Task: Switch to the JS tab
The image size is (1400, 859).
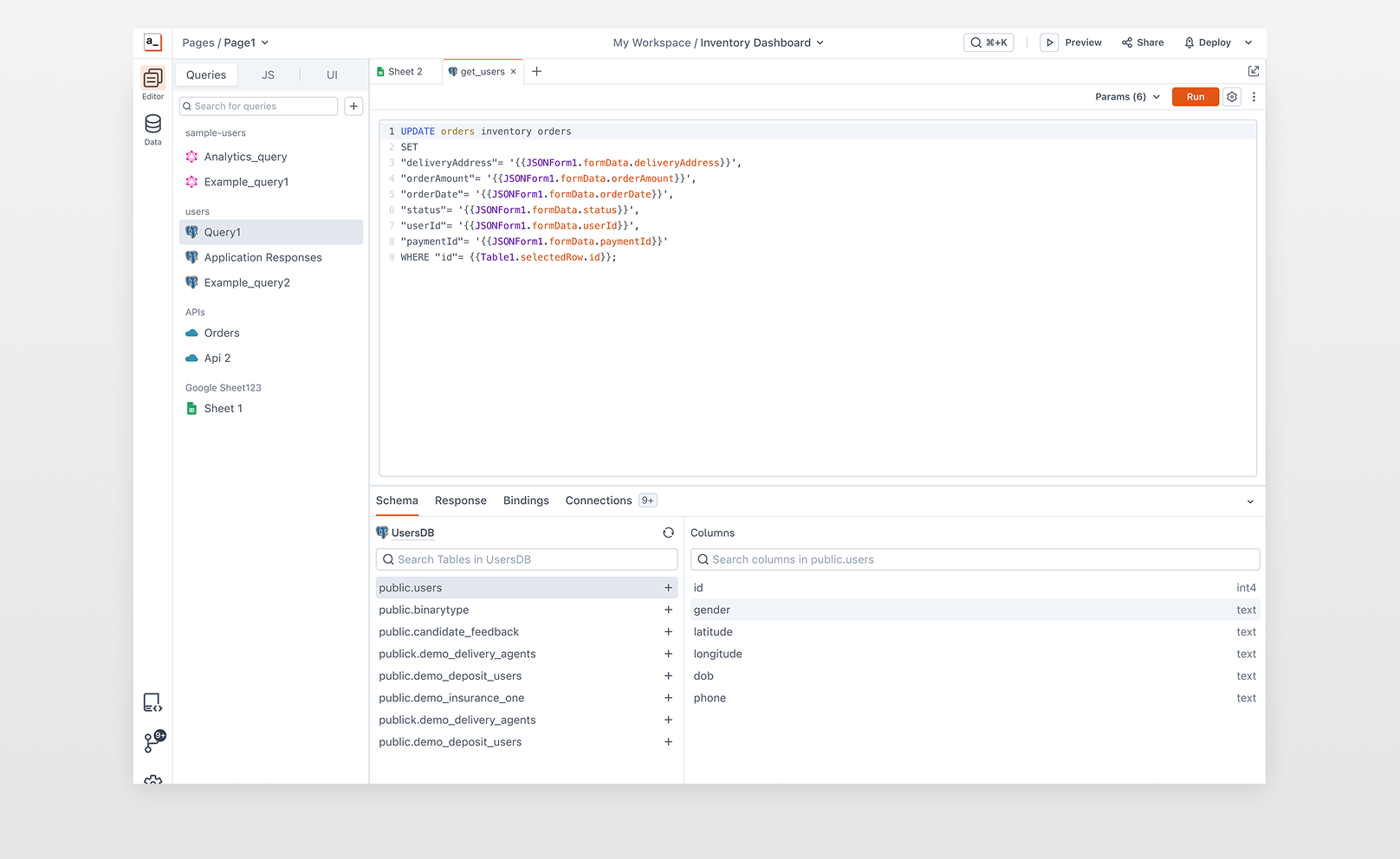Action: point(269,74)
